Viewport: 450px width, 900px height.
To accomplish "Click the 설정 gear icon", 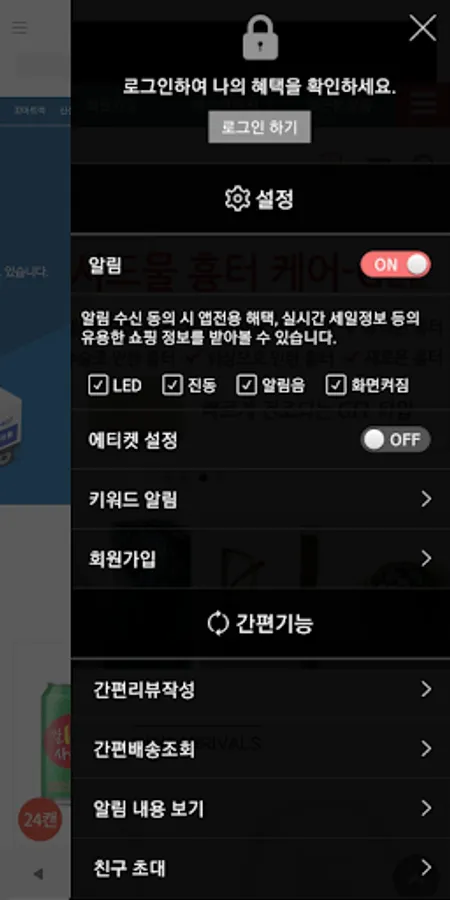I will (237, 199).
